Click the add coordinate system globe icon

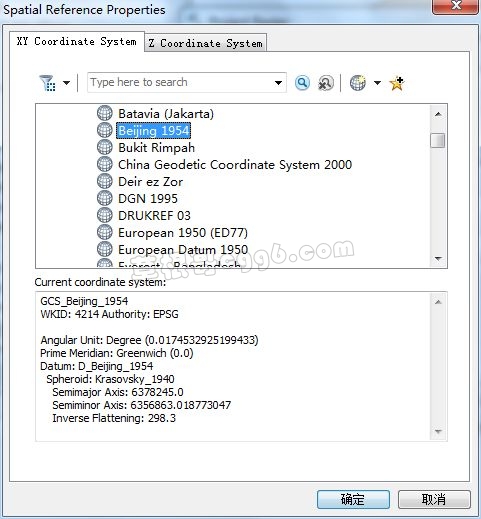[x=358, y=83]
